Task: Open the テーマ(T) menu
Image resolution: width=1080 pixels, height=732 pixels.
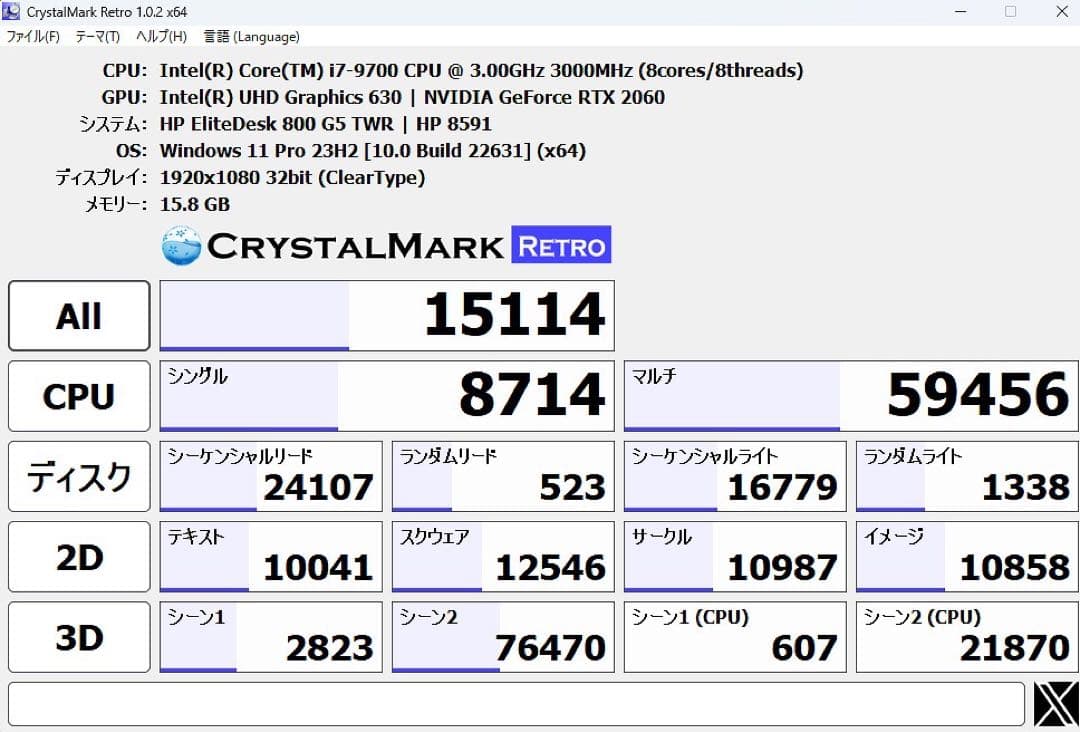Action: click(94, 36)
